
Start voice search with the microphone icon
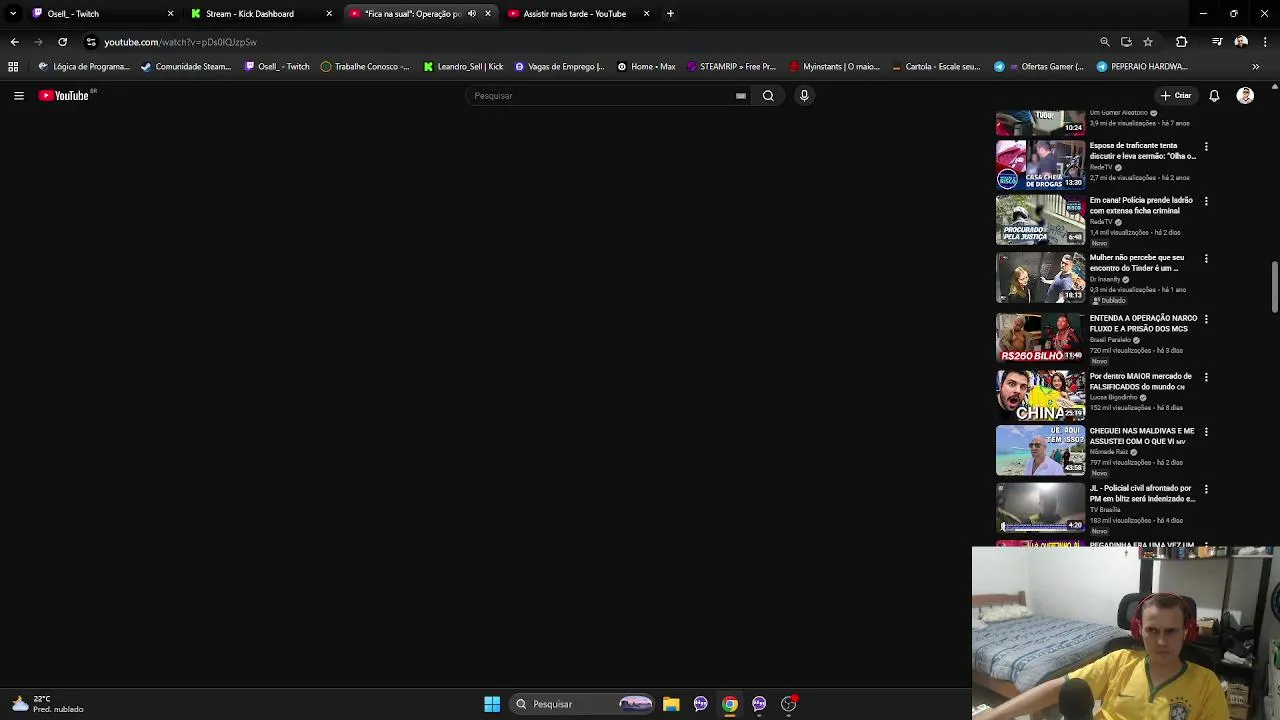pos(804,96)
